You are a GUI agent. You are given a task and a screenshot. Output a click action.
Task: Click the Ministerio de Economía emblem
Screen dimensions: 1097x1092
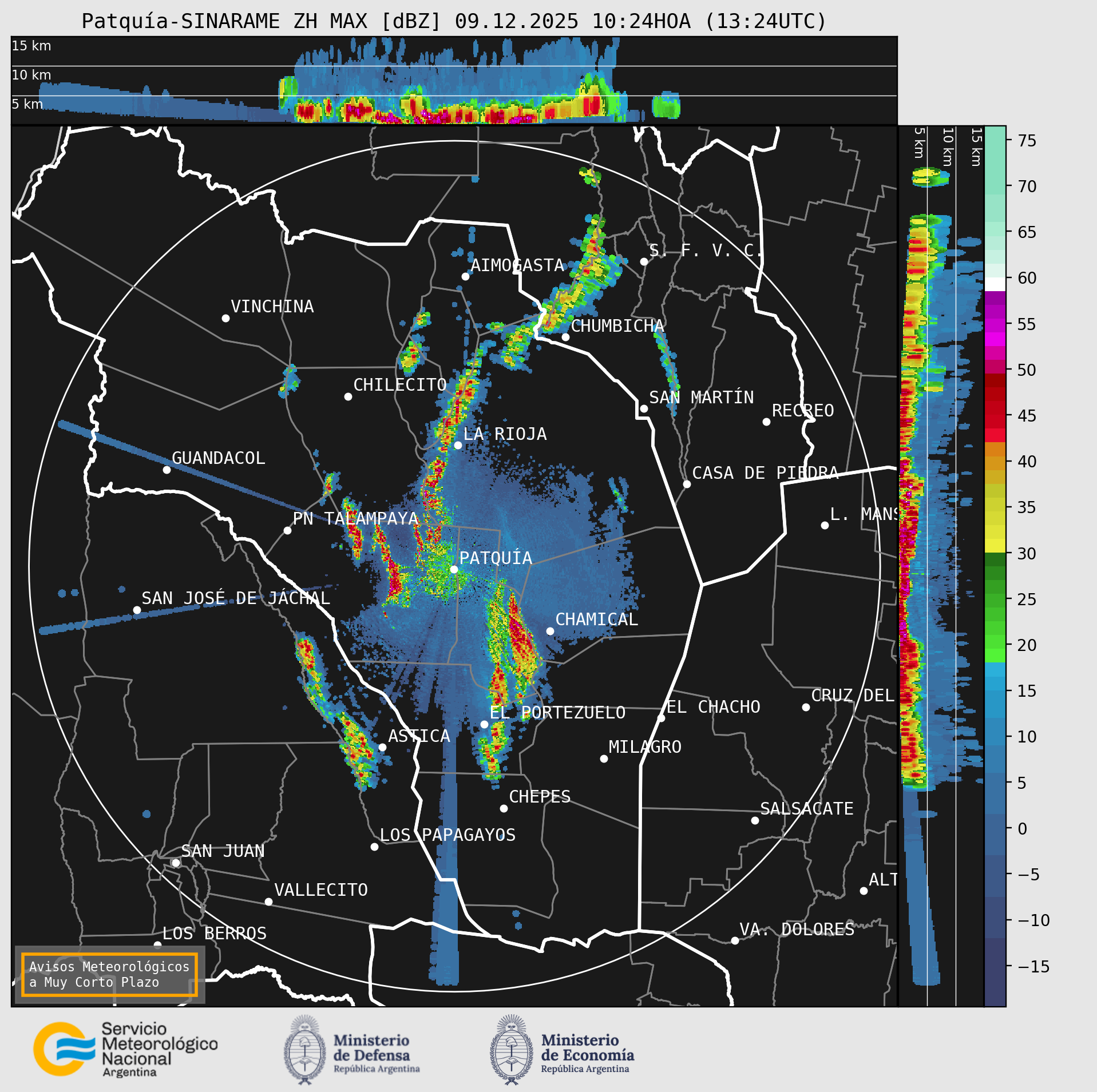[x=511, y=1050]
